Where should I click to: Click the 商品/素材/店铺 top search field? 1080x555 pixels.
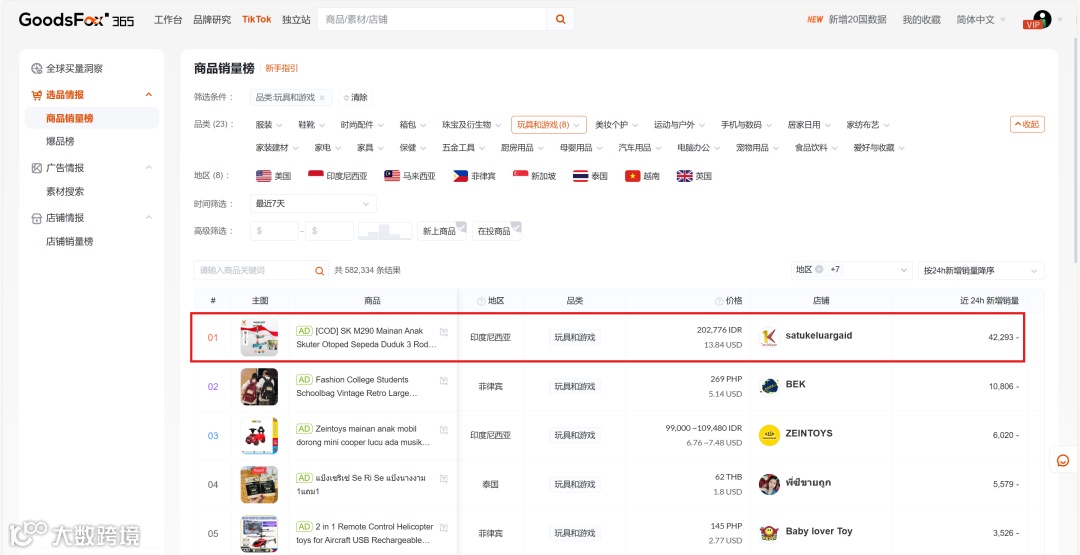click(433, 19)
